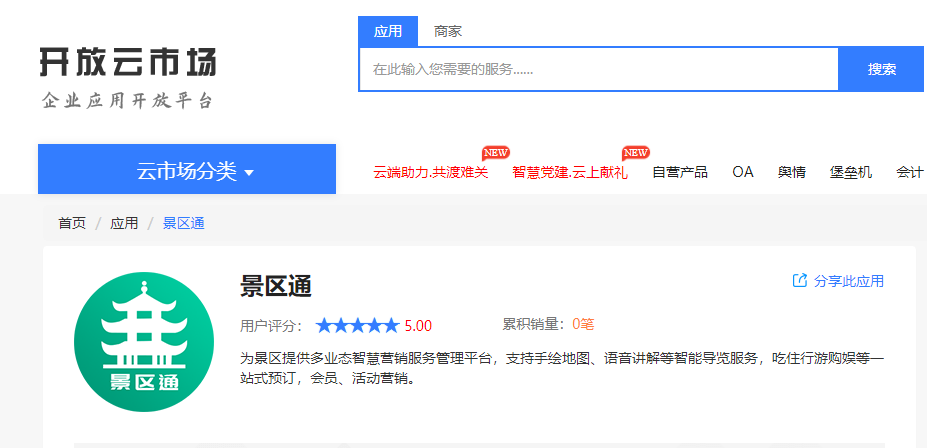Click the share icon beside 分享此应用
This screenshot has width=927, height=448.
(800, 281)
